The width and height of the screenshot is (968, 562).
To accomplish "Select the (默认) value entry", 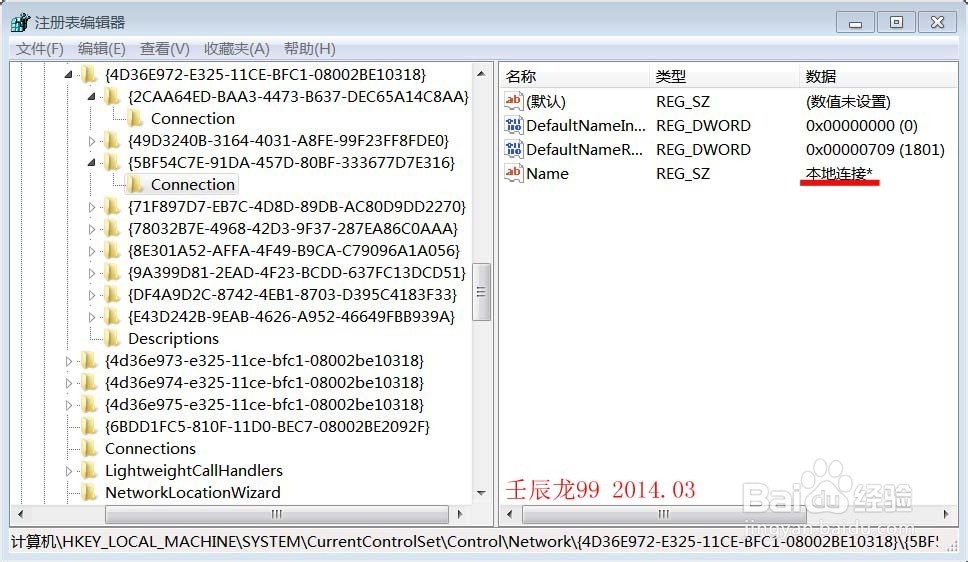I will coord(546,101).
